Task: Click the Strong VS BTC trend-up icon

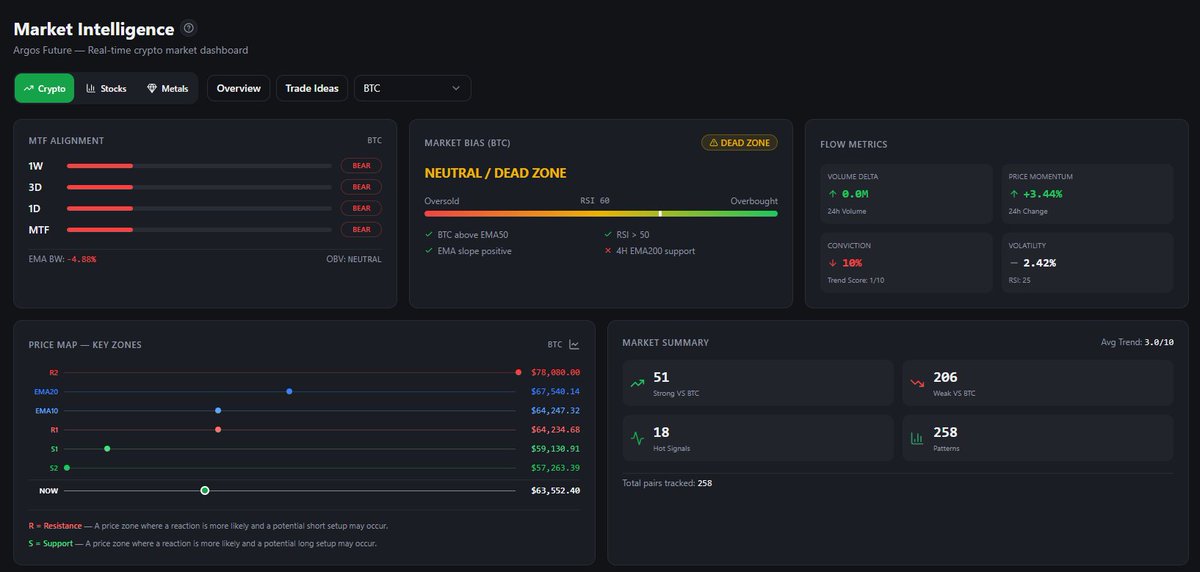Action: point(637,383)
